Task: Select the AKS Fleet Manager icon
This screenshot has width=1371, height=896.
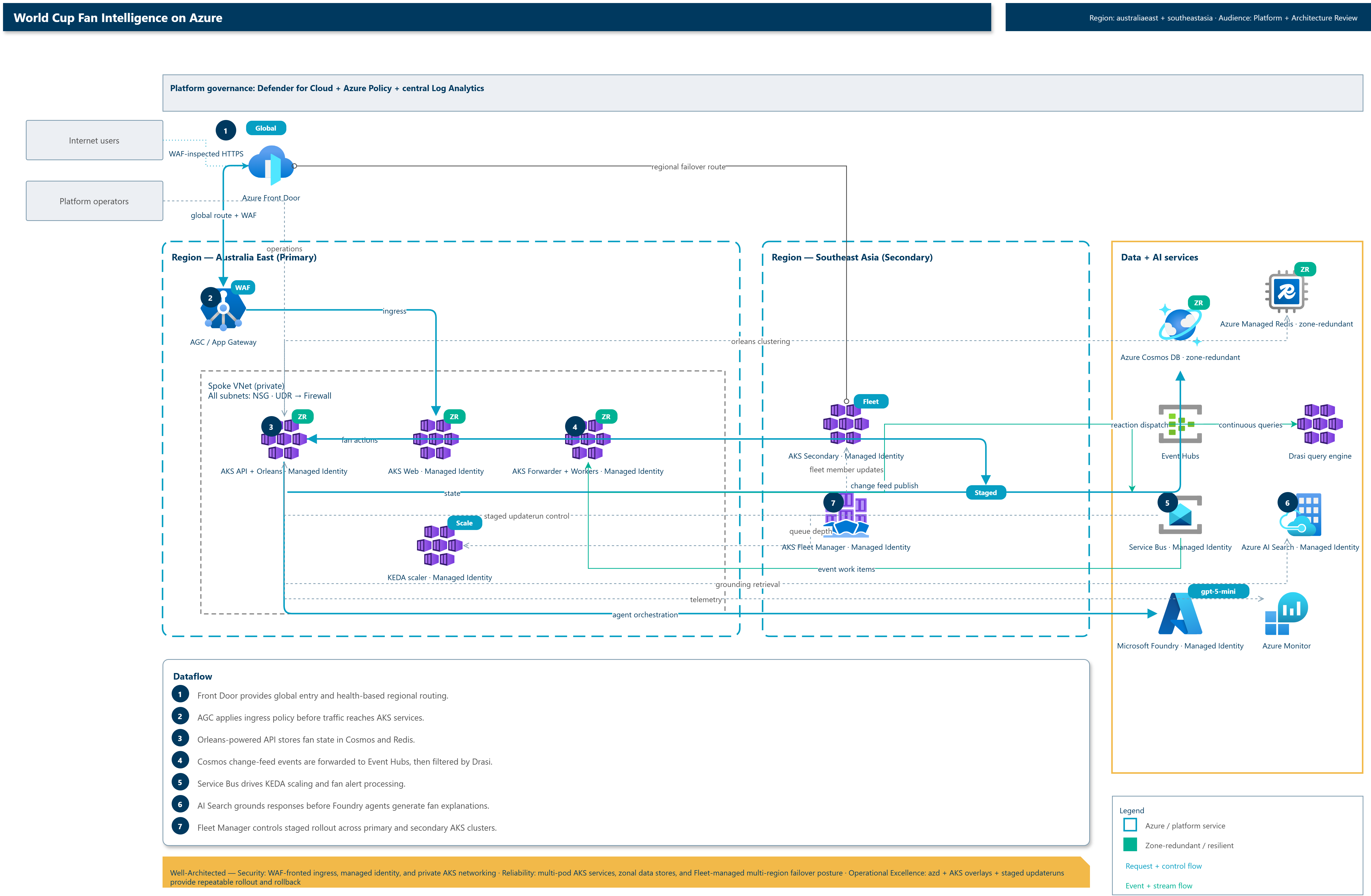Action: (x=846, y=515)
